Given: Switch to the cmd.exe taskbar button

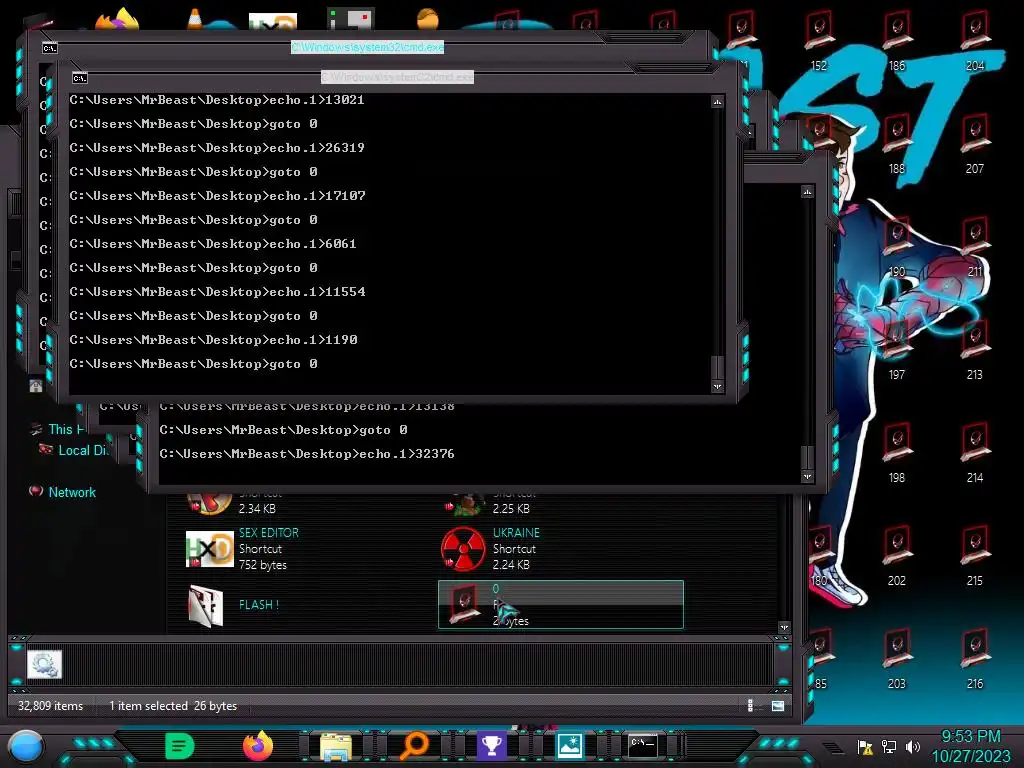Looking at the screenshot, I should pyautogui.click(x=644, y=745).
